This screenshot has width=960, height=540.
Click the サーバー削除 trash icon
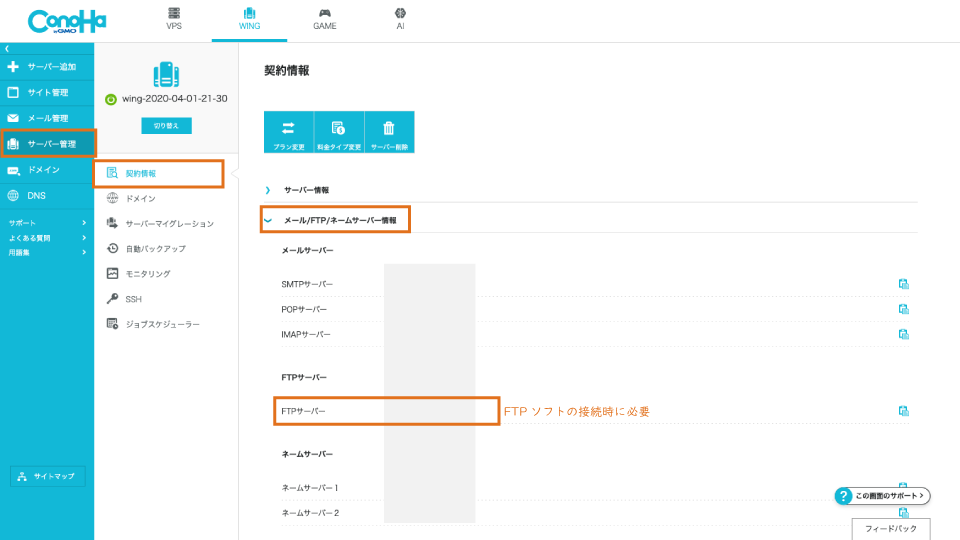pyautogui.click(x=389, y=132)
